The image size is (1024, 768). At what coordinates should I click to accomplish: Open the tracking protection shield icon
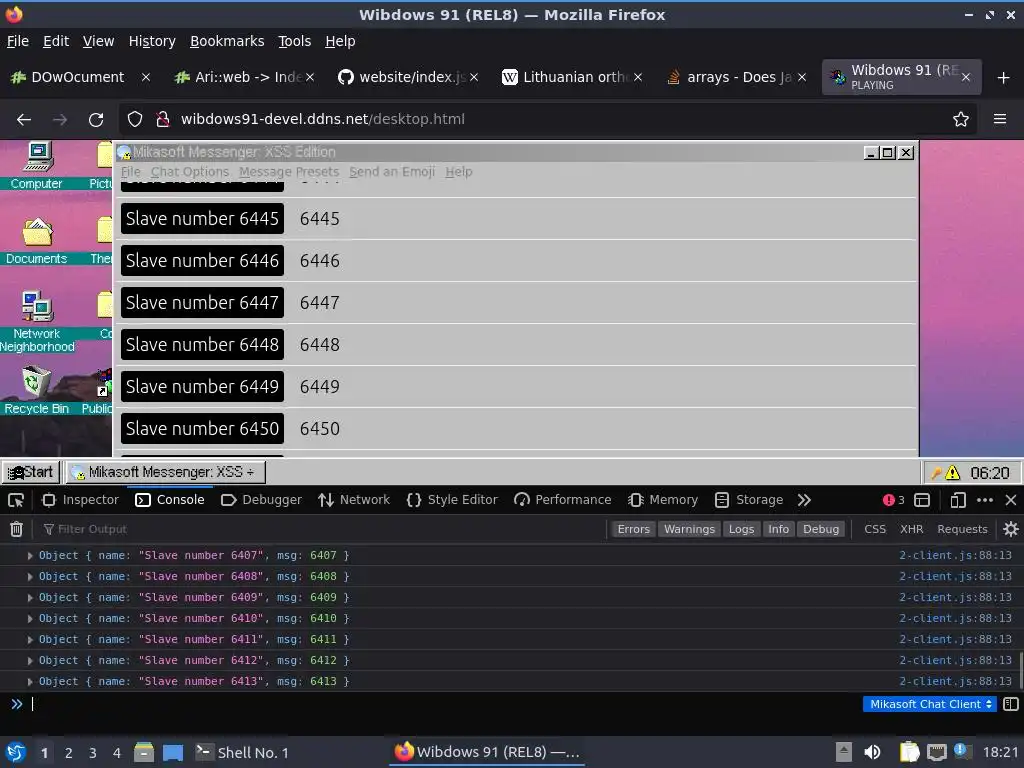point(135,120)
